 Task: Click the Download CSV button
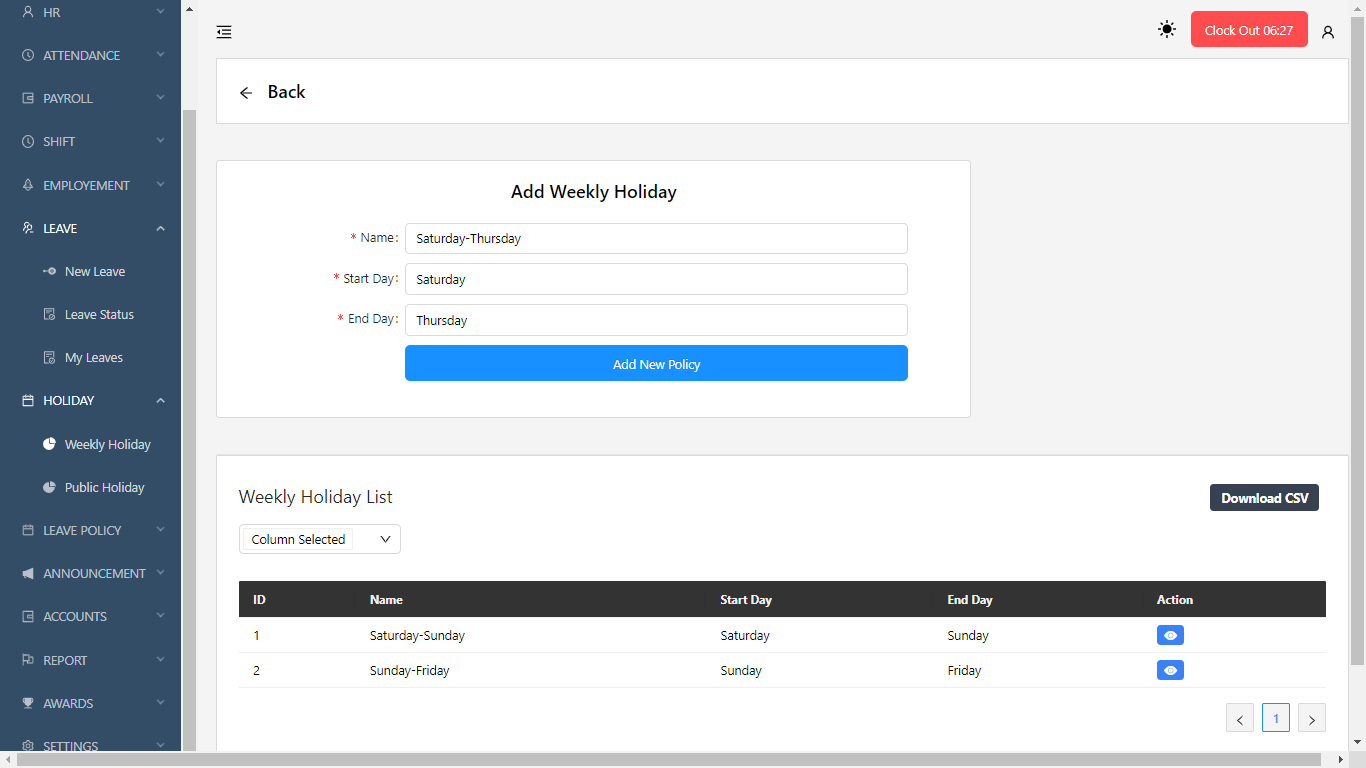pyautogui.click(x=1264, y=498)
